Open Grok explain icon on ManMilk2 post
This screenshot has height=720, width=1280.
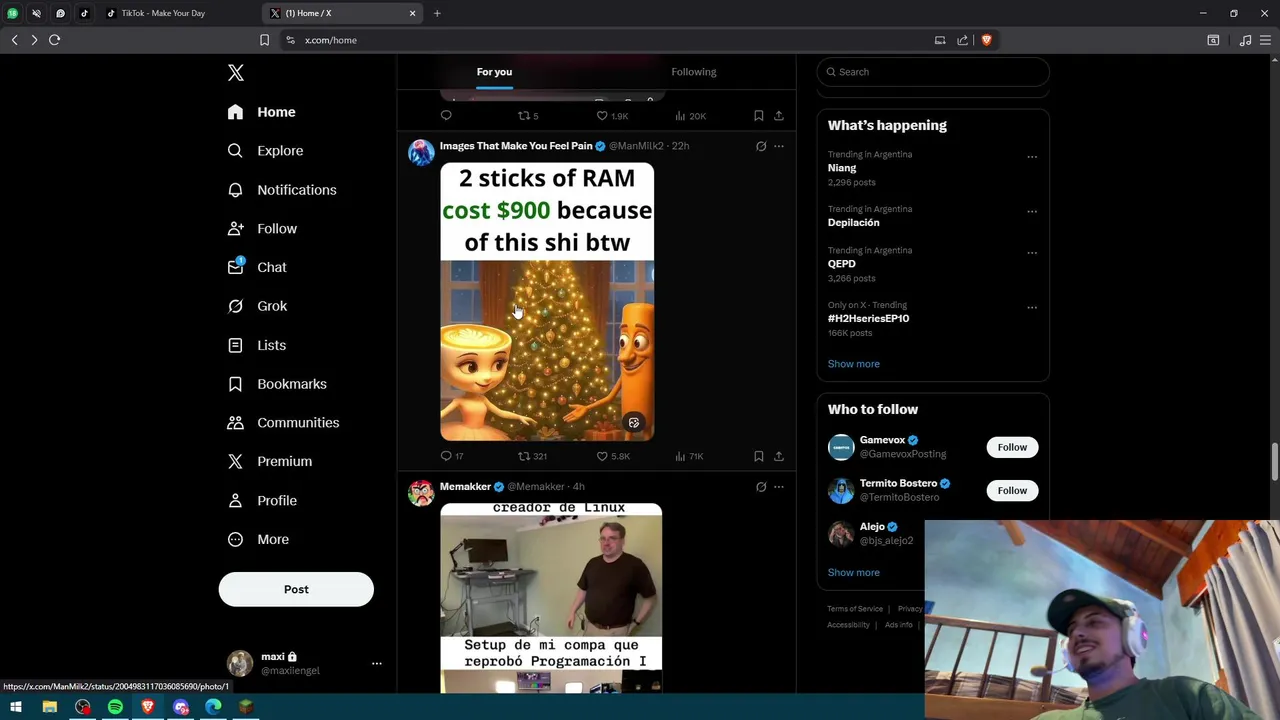761,146
